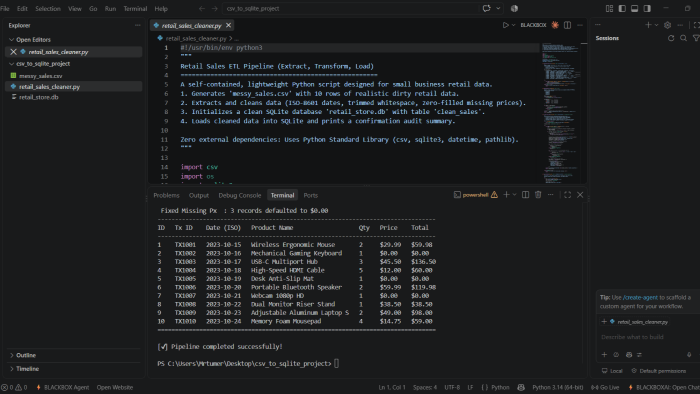This screenshot has height=394, width=700.
Task: Open the File menu
Action: pyautogui.click(x=5, y=8)
